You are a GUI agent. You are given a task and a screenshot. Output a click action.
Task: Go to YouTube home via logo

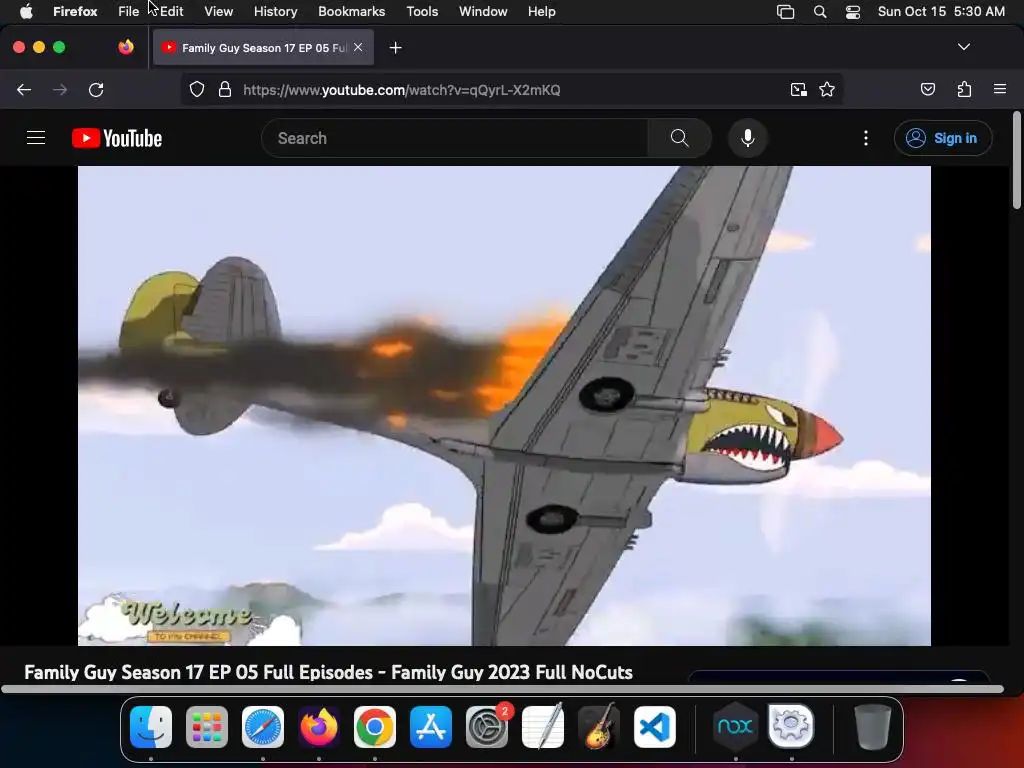(x=117, y=138)
